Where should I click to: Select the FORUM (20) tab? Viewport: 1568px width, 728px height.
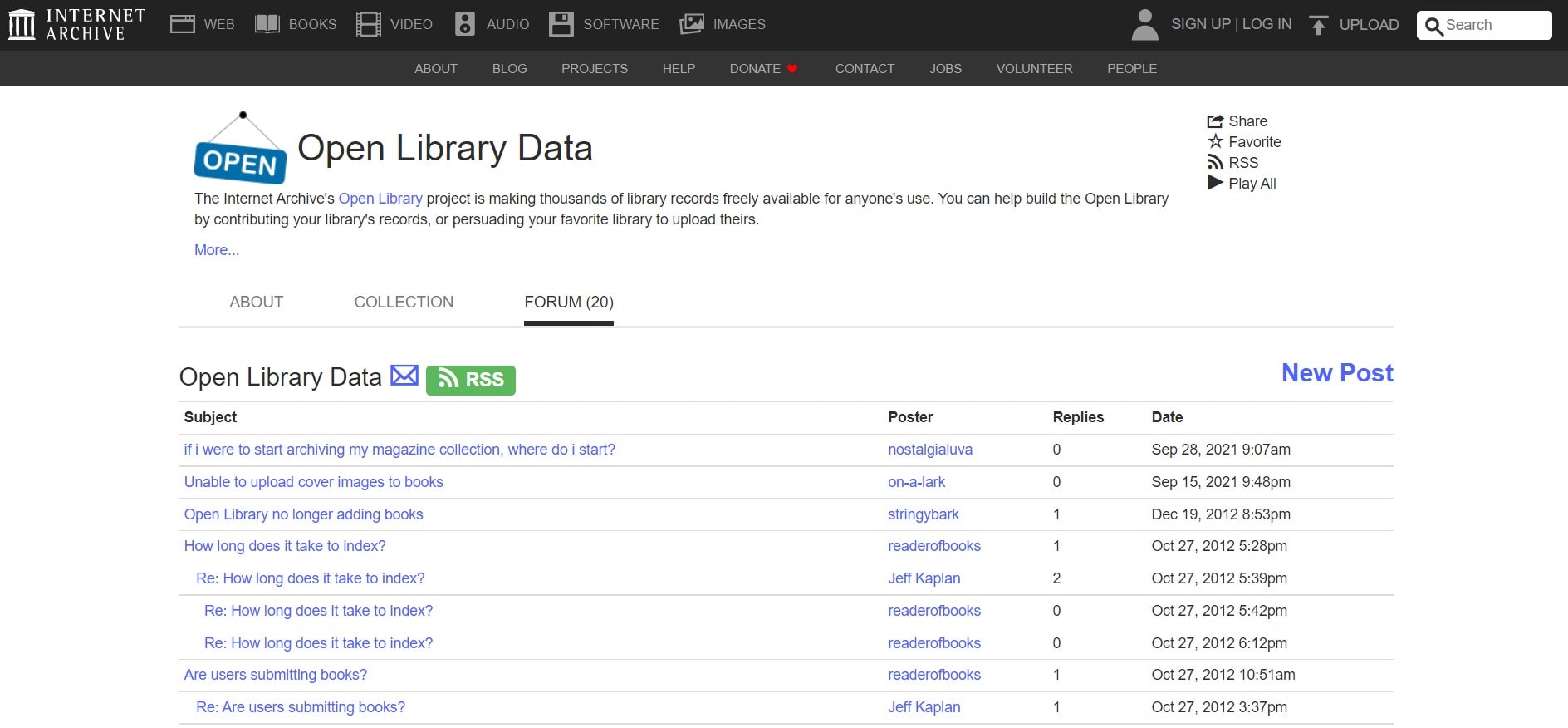pyautogui.click(x=569, y=303)
